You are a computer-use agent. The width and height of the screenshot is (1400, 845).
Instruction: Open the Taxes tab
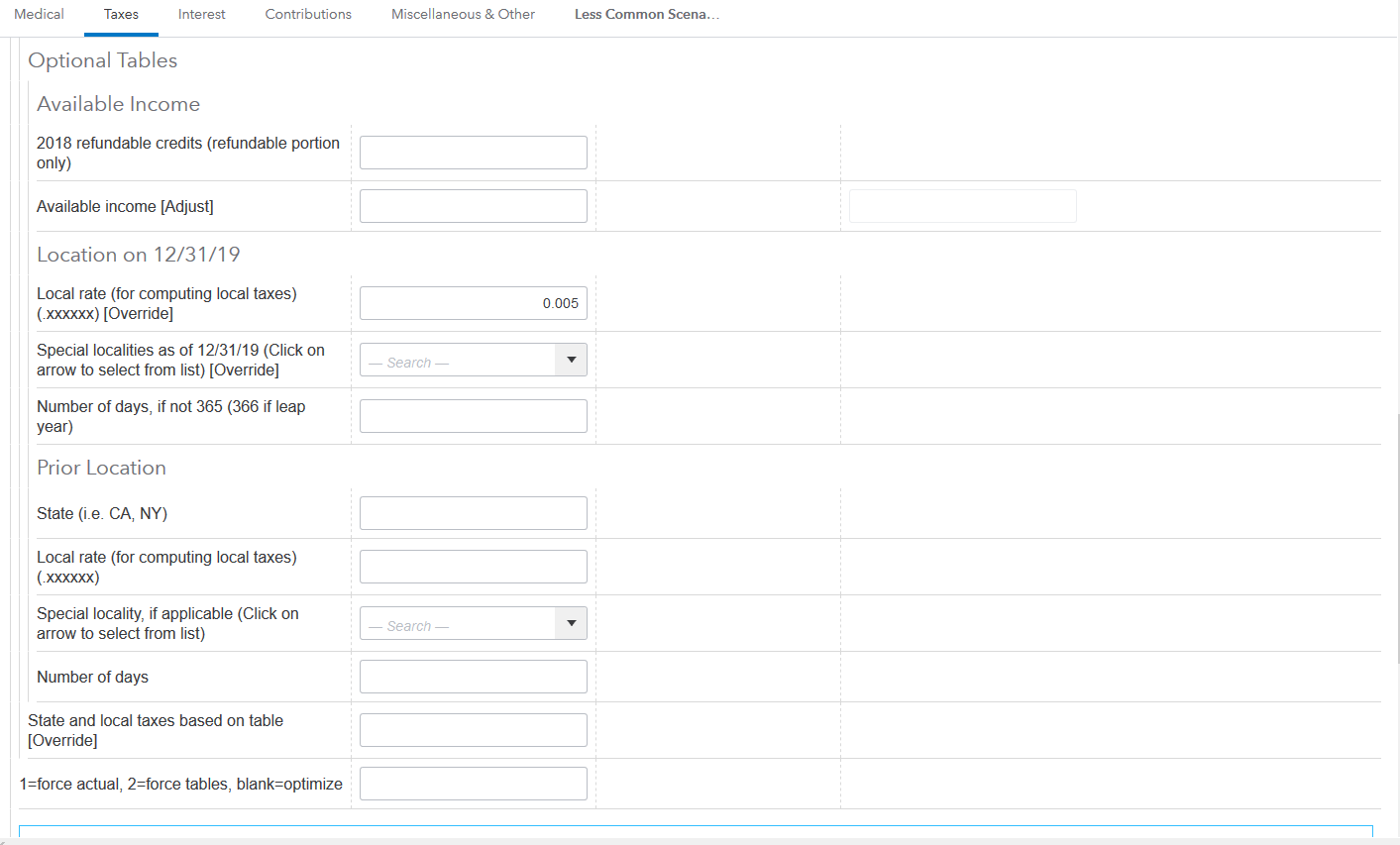pyautogui.click(x=121, y=15)
